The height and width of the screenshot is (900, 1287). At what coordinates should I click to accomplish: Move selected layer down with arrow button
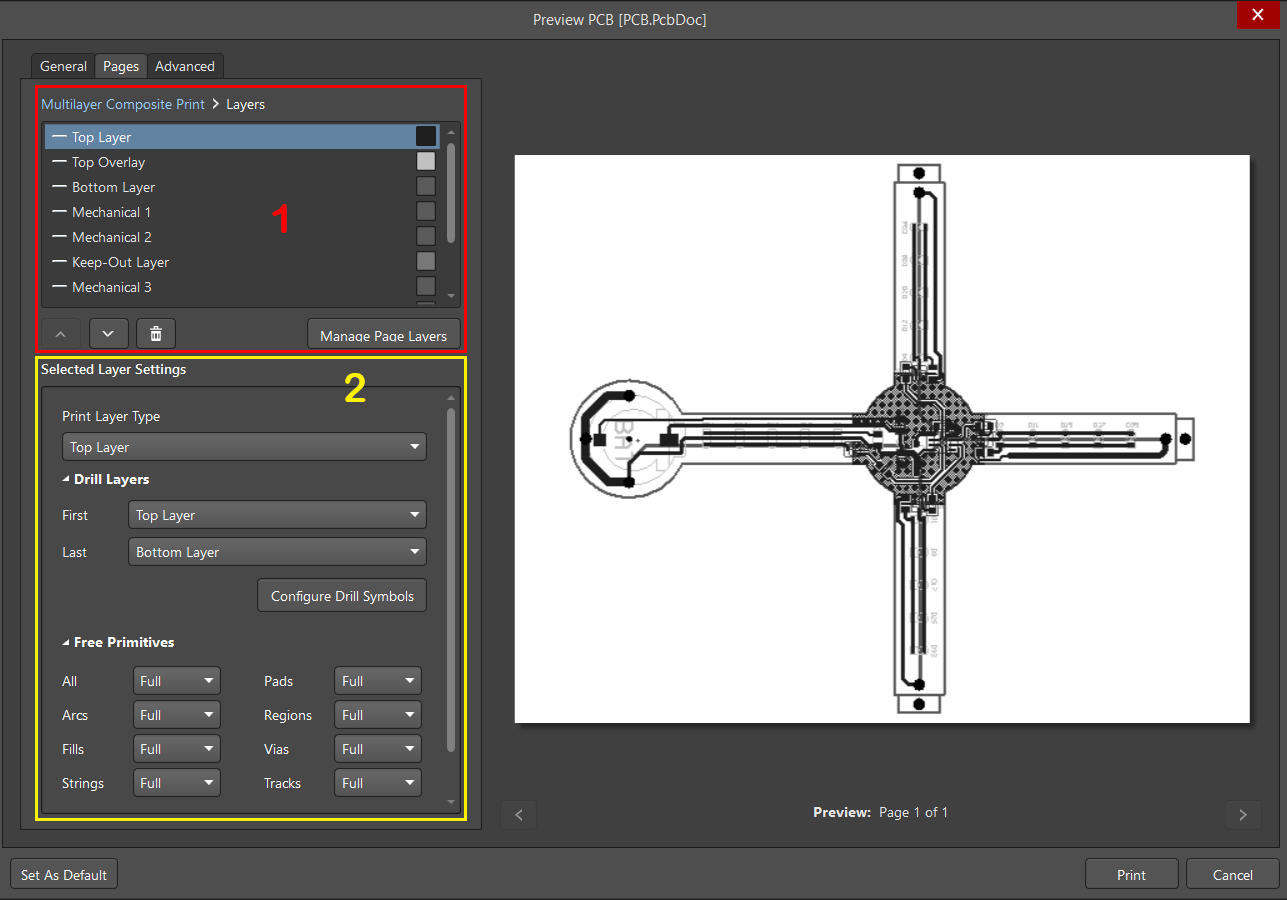click(108, 334)
